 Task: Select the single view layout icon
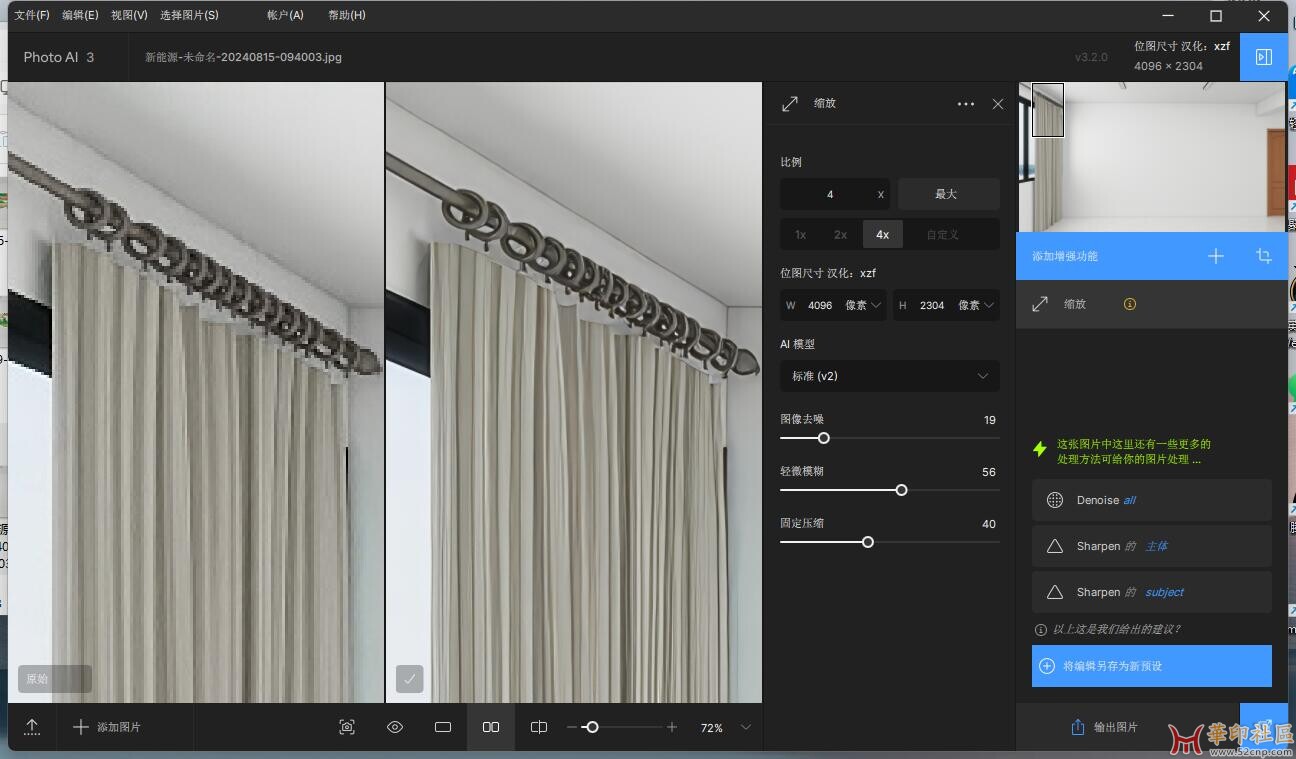click(443, 727)
